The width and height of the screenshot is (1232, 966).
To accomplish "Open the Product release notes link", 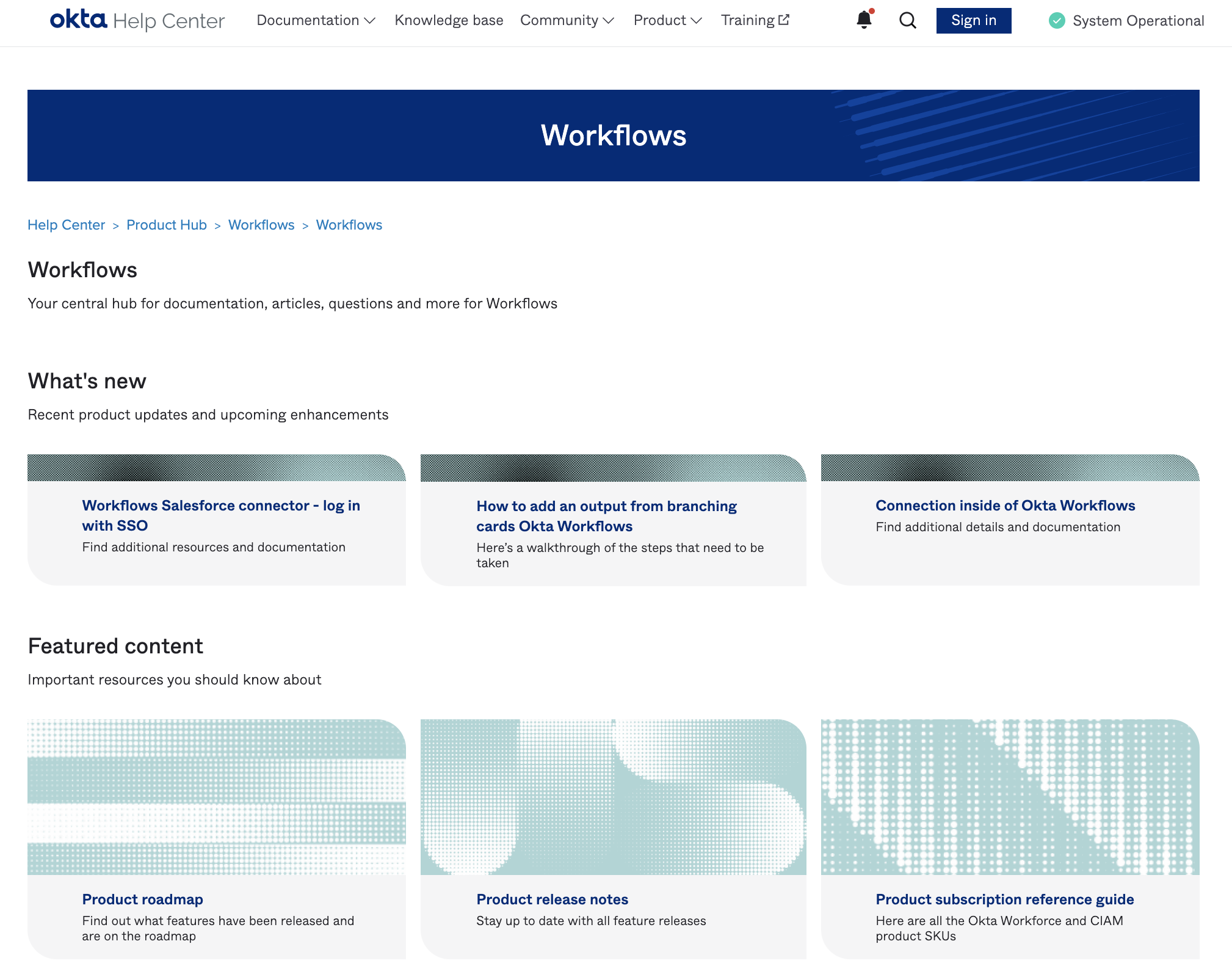I will point(552,899).
